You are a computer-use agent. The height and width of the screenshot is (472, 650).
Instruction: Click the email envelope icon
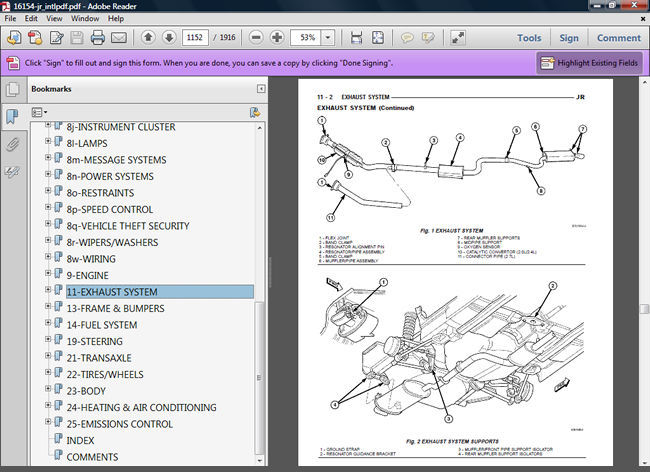click(x=119, y=38)
